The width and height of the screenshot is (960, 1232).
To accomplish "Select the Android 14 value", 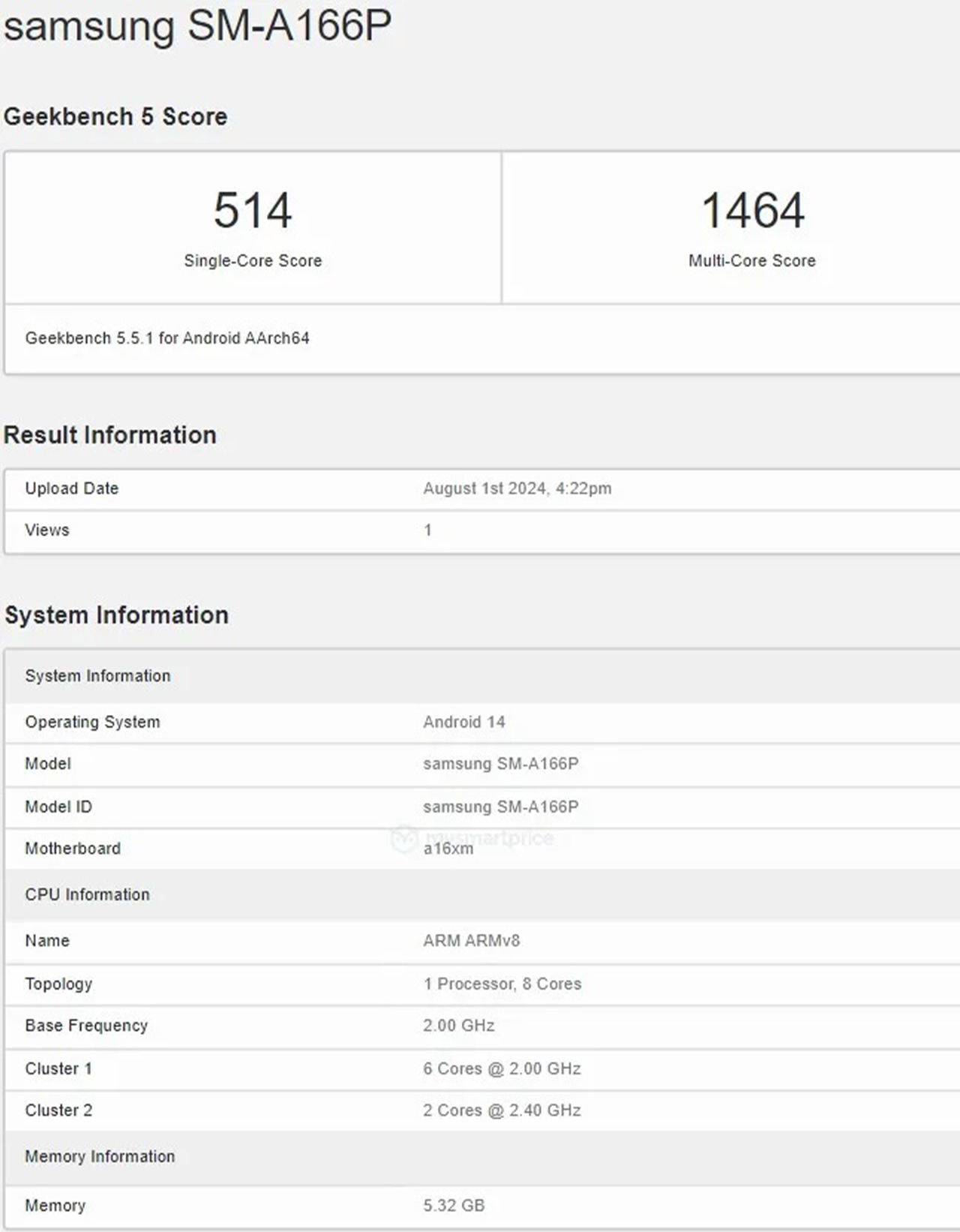I will coord(464,722).
